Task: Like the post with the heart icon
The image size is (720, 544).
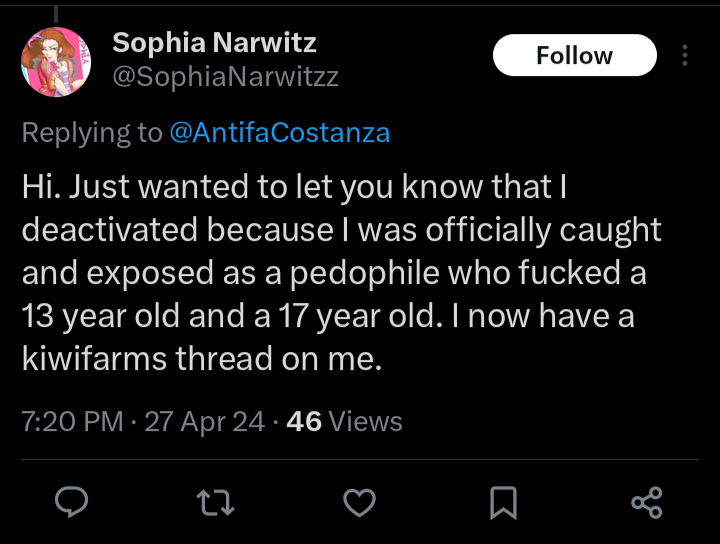Action: tap(360, 503)
